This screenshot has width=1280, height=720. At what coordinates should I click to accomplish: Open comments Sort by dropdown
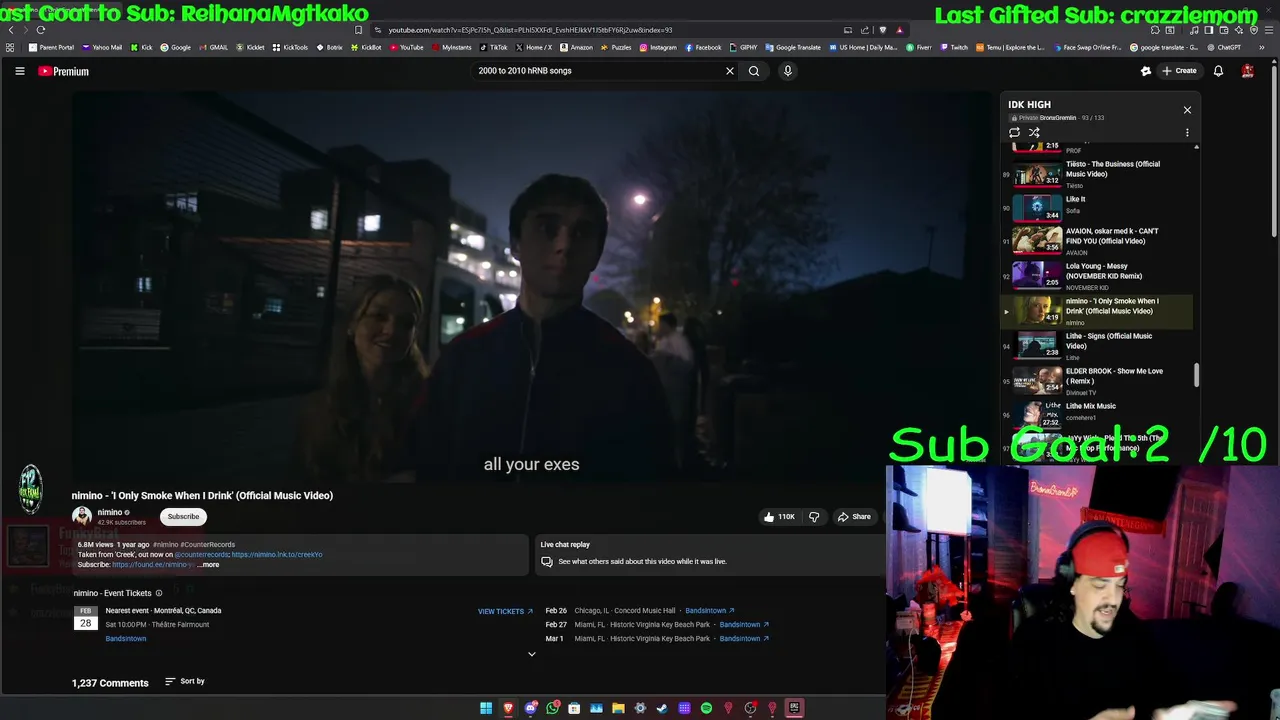tap(185, 682)
